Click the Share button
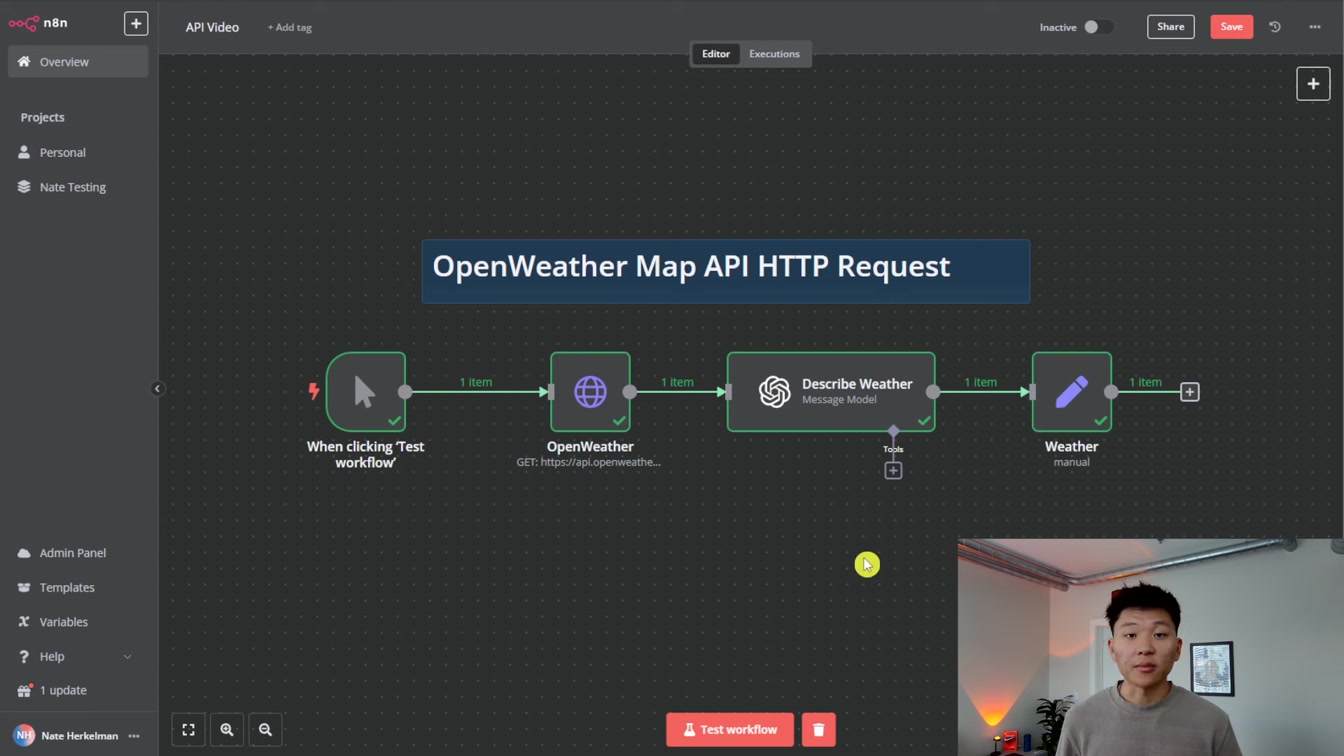The width and height of the screenshot is (1344, 756). [x=1170, y=27]
